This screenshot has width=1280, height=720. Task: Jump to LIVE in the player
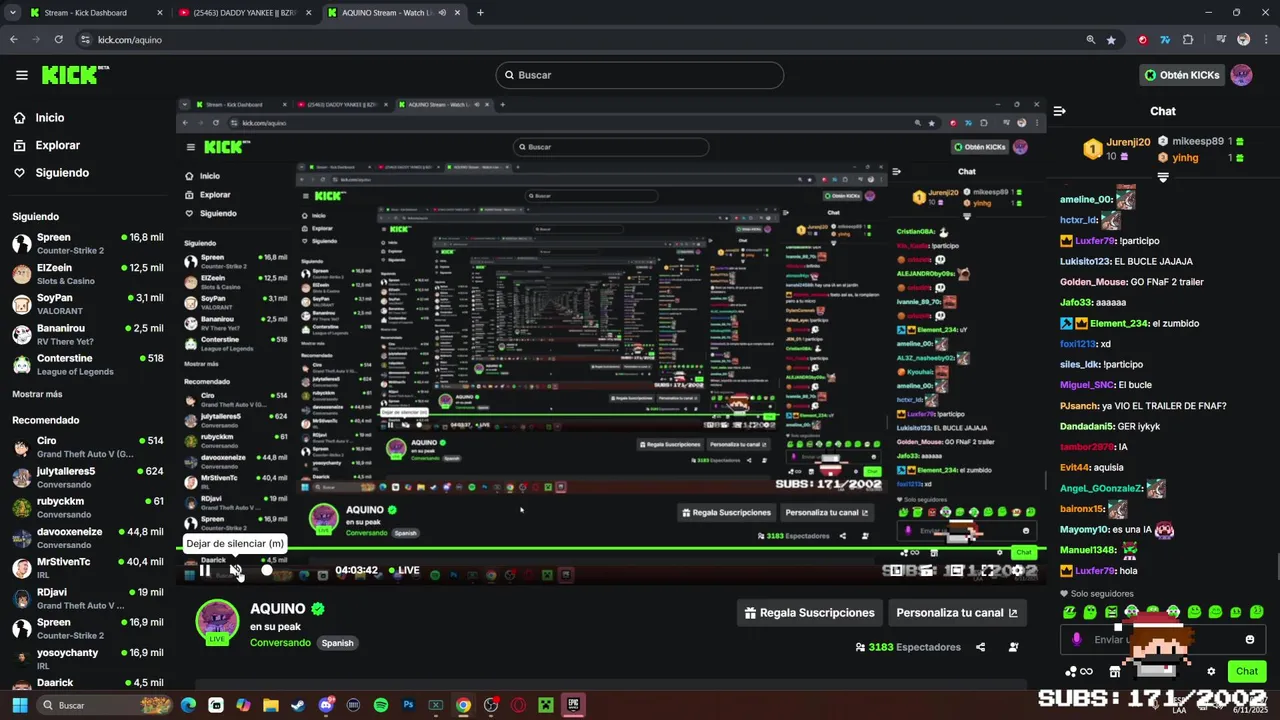pos(403,570)
